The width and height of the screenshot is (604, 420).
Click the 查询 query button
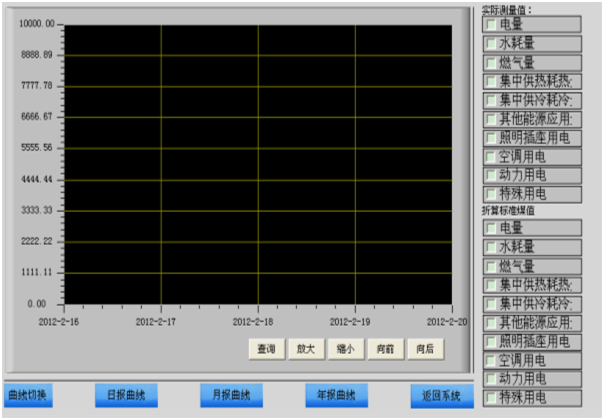(x=265, y=349)
